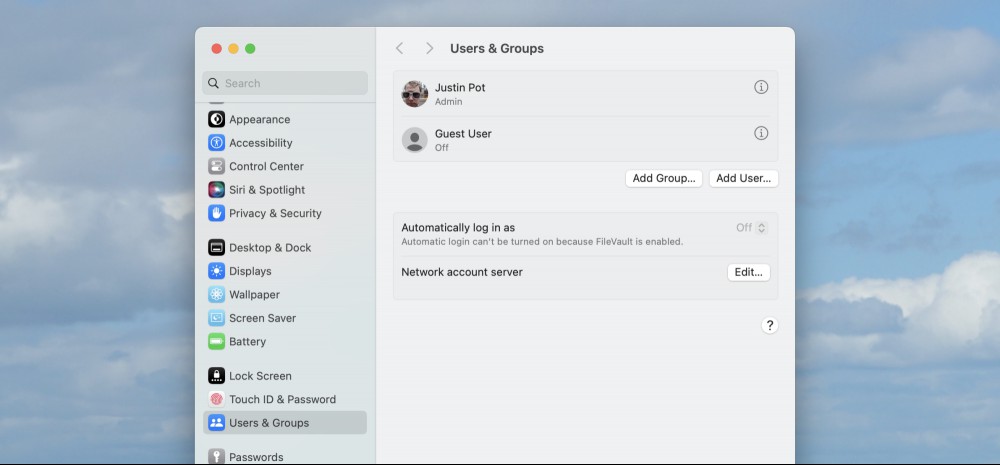
Task: Open Control Center settings pane
Action: tap(267, 166)
